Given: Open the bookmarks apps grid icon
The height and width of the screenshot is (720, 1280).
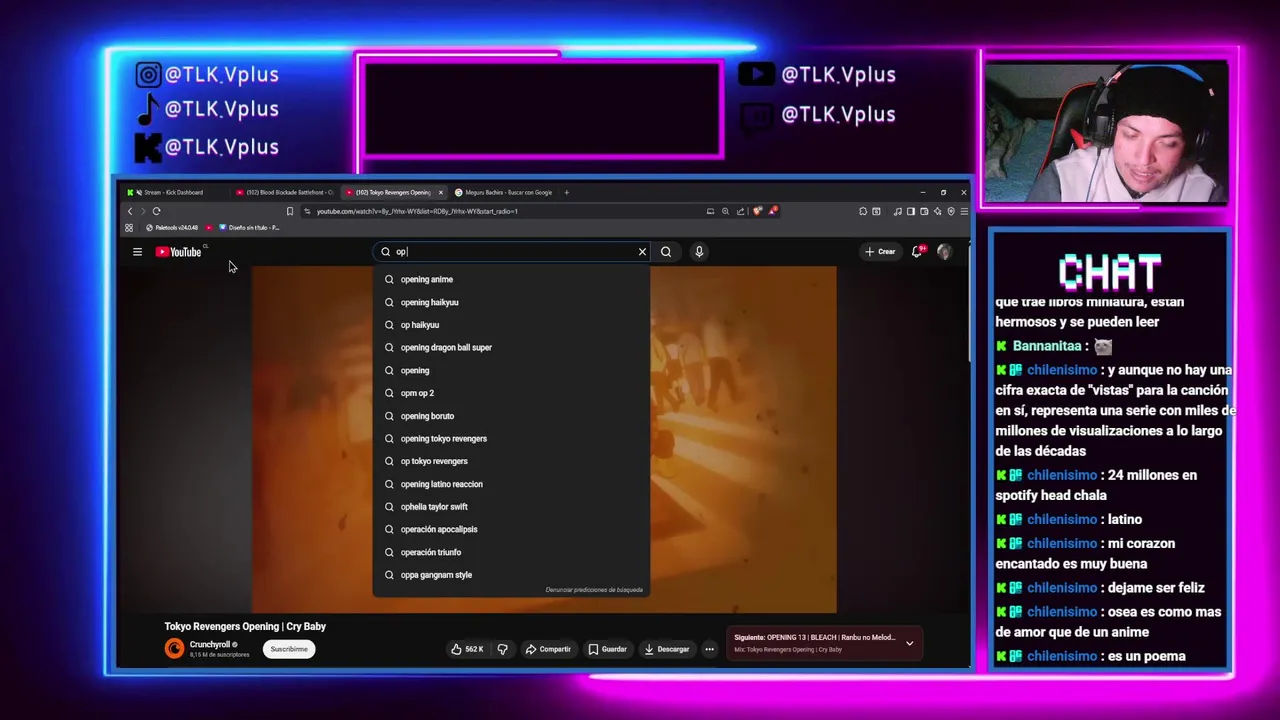Looking at the screenshot, I should [x=129, y=228].
